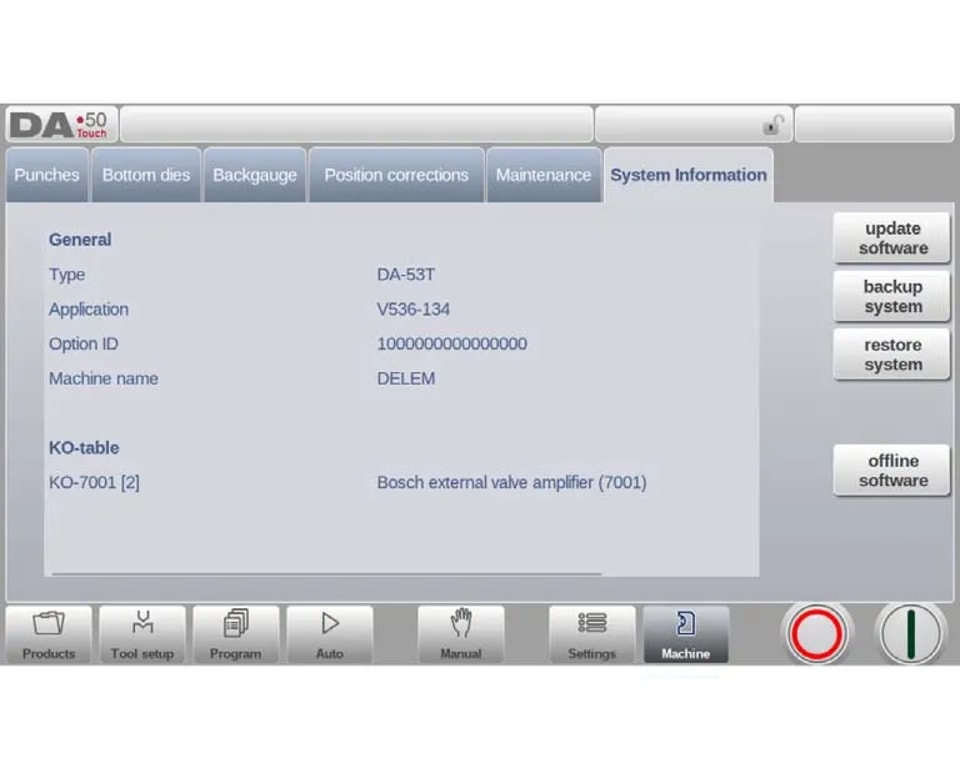960x768 pixels.
Task: Click the General section heading
Action: tap(80, 239)
